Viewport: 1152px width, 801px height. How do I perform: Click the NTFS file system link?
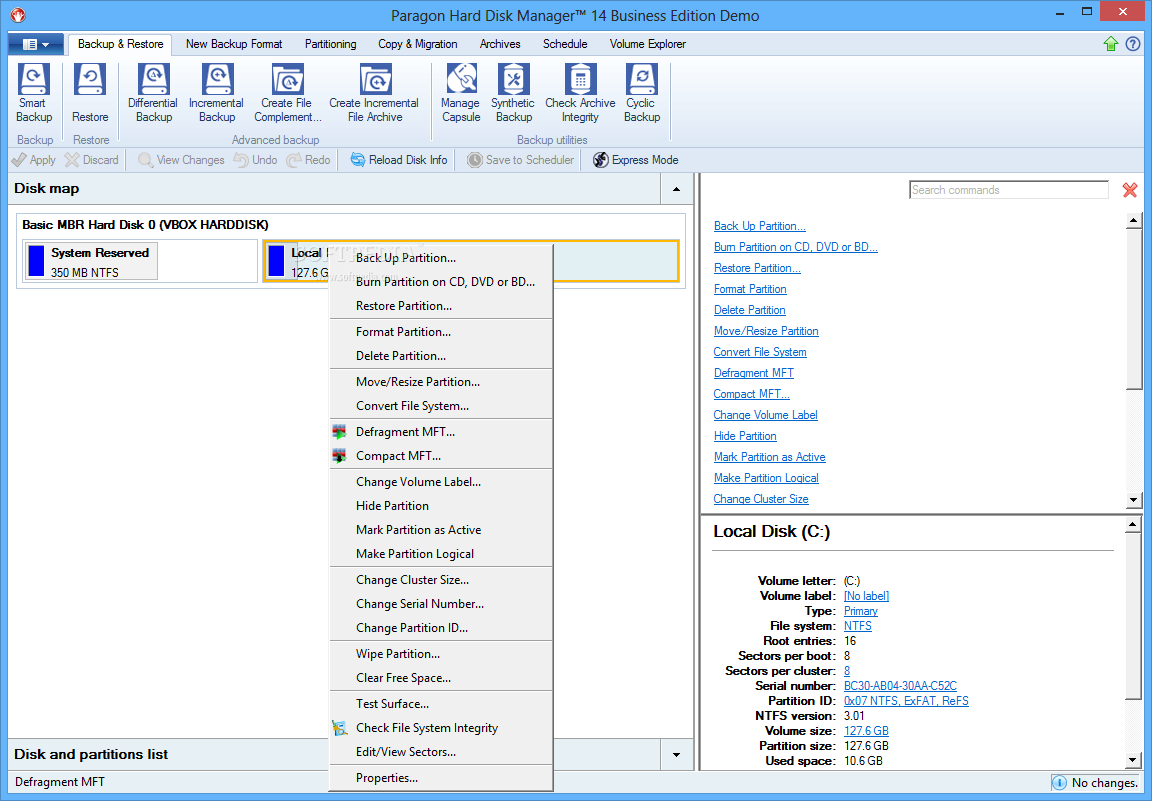click(x=857, y=626)
